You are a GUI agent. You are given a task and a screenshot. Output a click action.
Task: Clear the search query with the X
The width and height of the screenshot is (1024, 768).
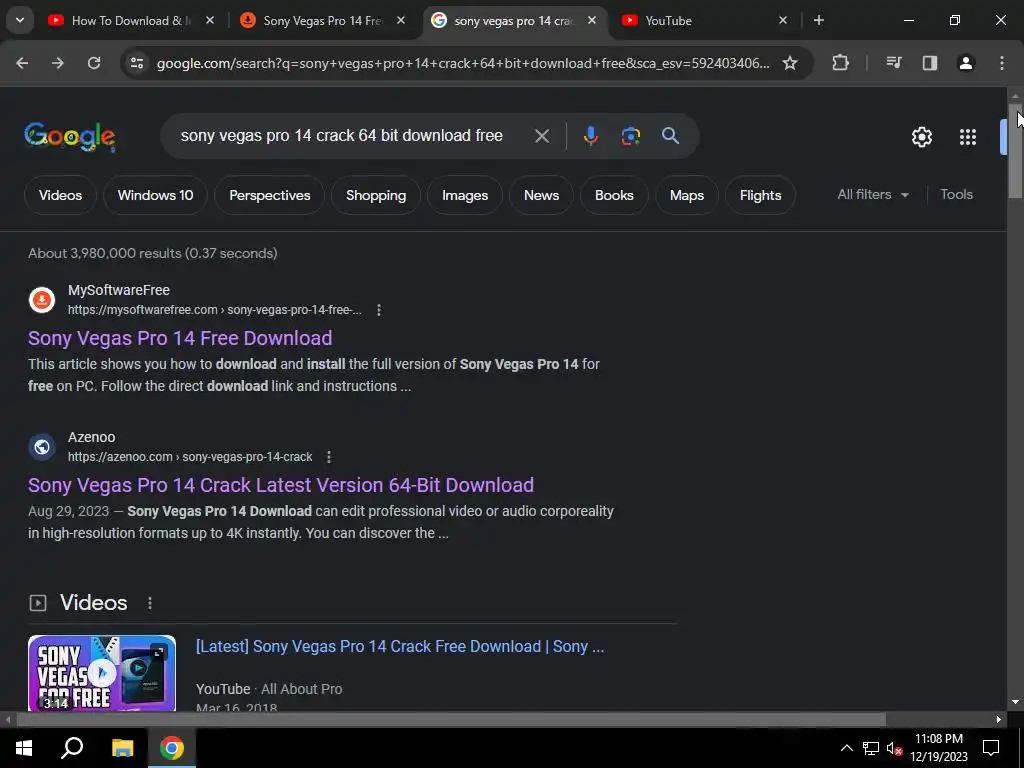click(541, 136)
